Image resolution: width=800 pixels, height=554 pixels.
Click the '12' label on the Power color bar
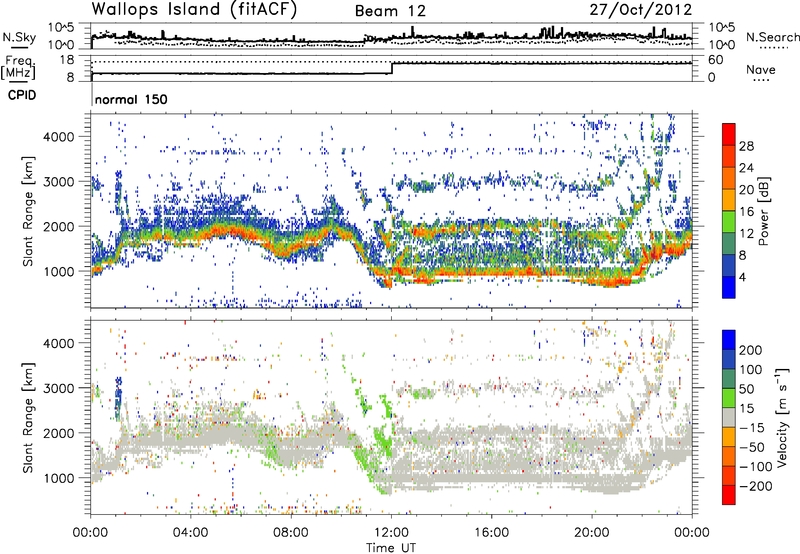coord(746,234)
